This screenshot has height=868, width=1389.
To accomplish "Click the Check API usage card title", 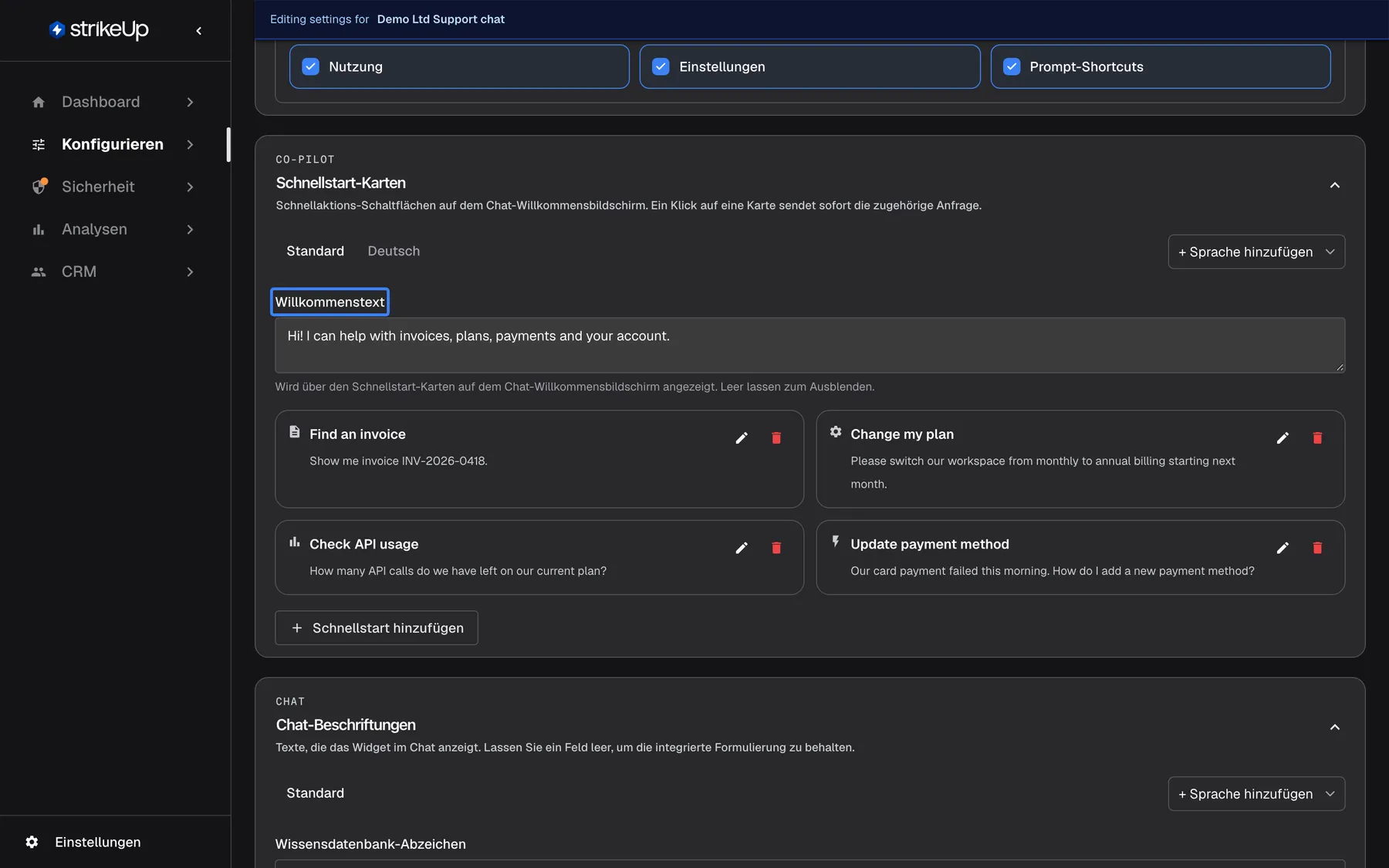I will tap(364, 545).
